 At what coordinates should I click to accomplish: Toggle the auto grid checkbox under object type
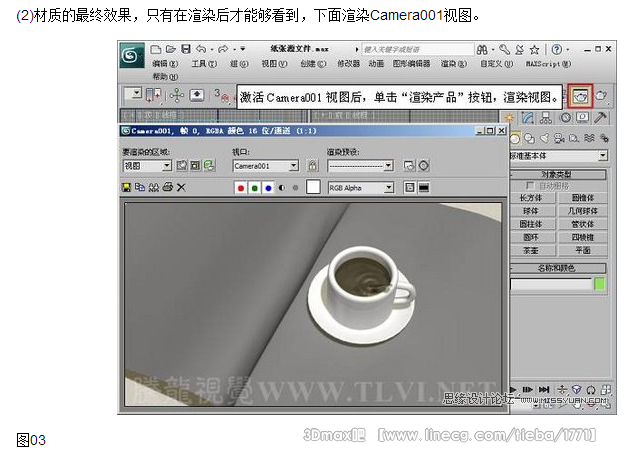click(x=530, y=185)
